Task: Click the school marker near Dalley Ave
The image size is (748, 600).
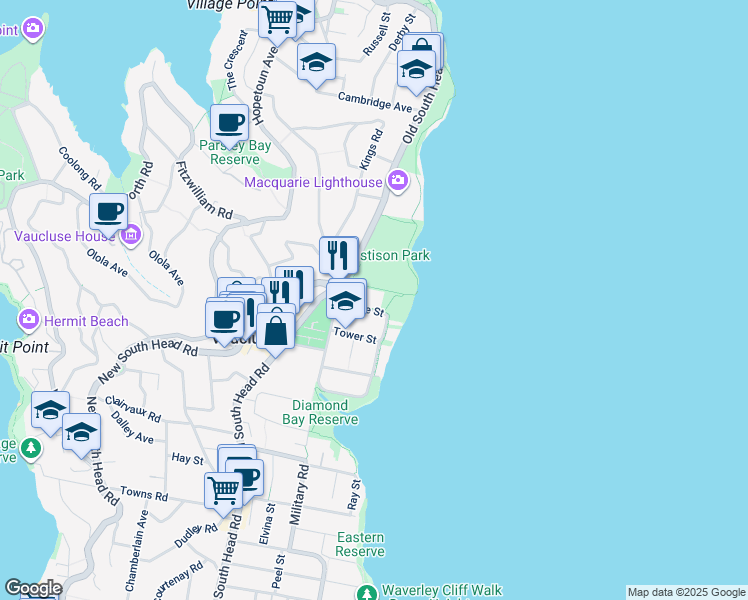Action: click(81, 432)
